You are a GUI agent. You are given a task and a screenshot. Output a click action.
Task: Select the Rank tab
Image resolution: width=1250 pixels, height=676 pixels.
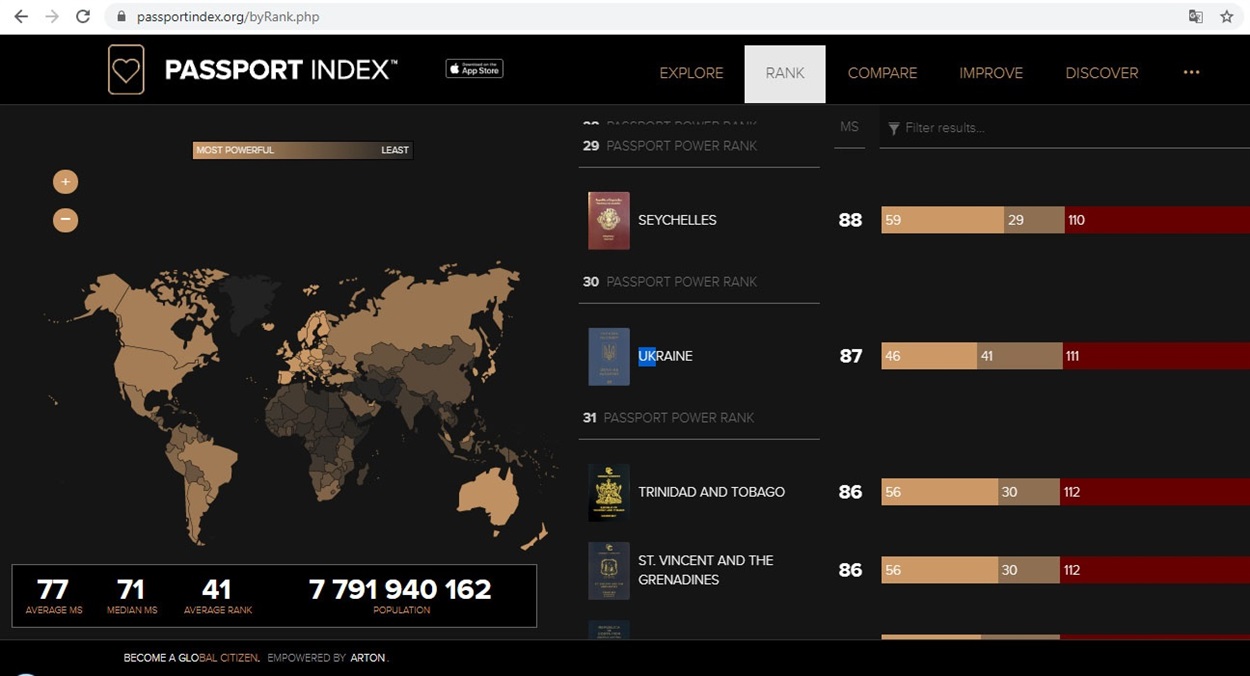coord(785,73)
